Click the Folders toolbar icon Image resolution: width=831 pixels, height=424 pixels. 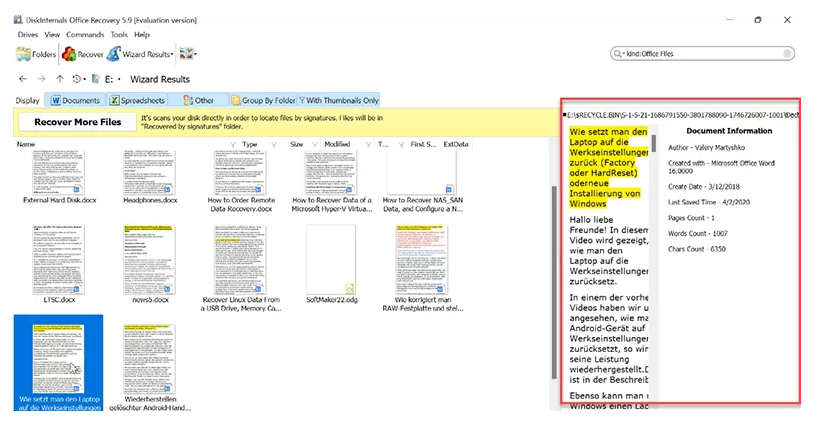pyautogui.click(x=23, y=54)
